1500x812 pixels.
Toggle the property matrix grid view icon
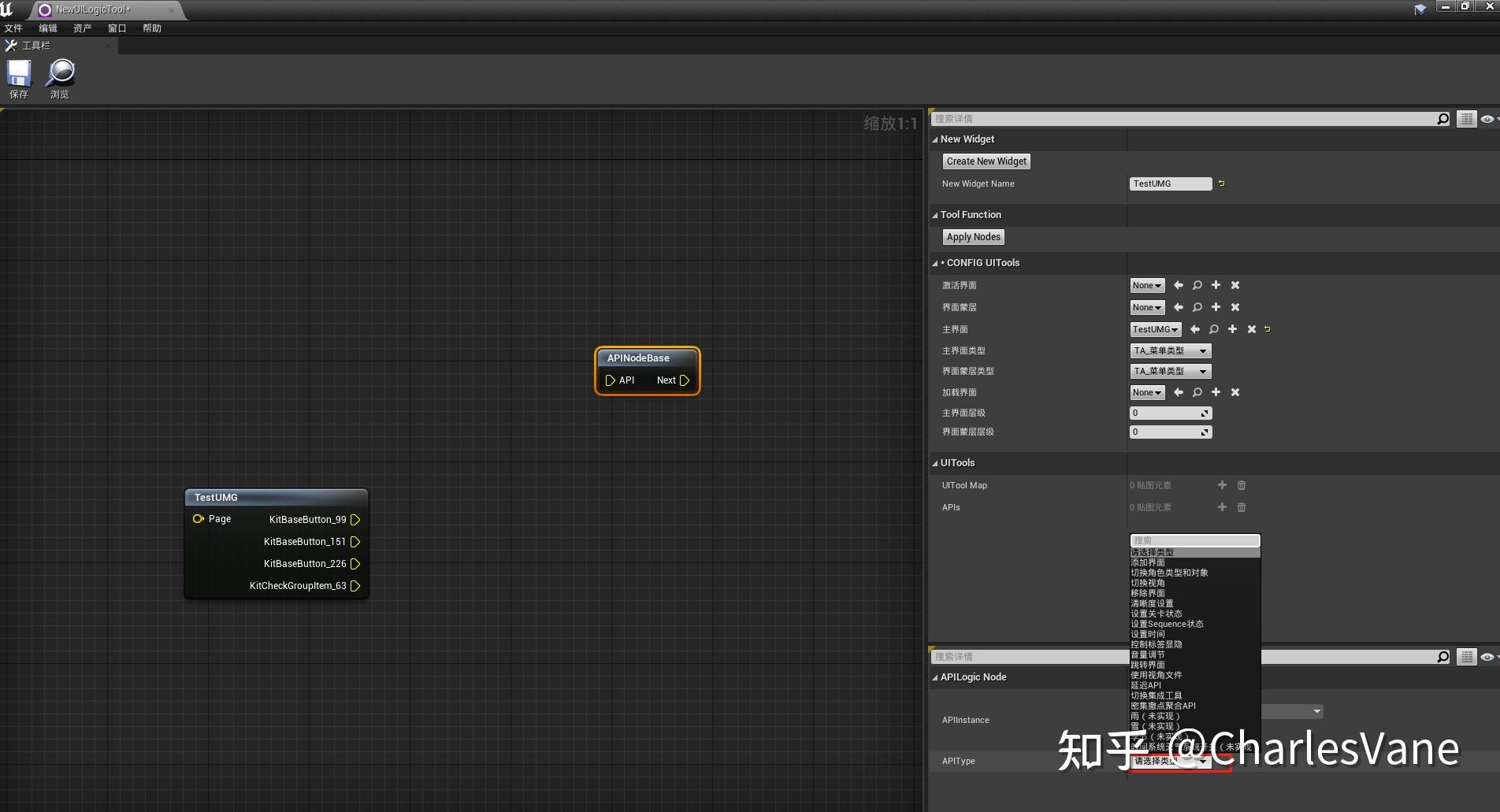click(x=1466, y=118)
